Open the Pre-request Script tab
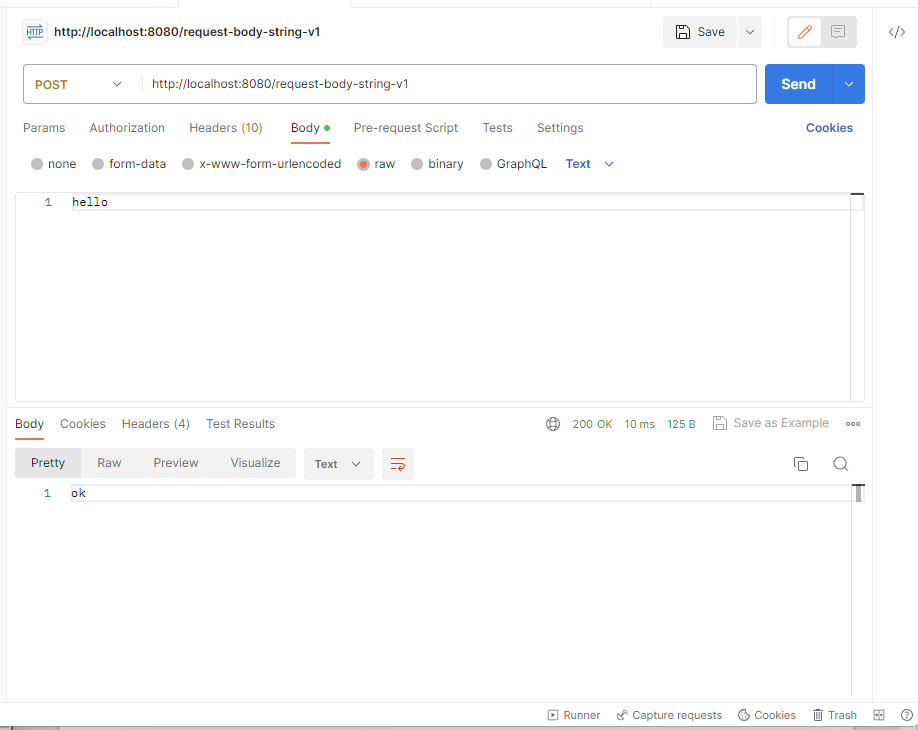 pyautogui.click(x=406, y=128)
